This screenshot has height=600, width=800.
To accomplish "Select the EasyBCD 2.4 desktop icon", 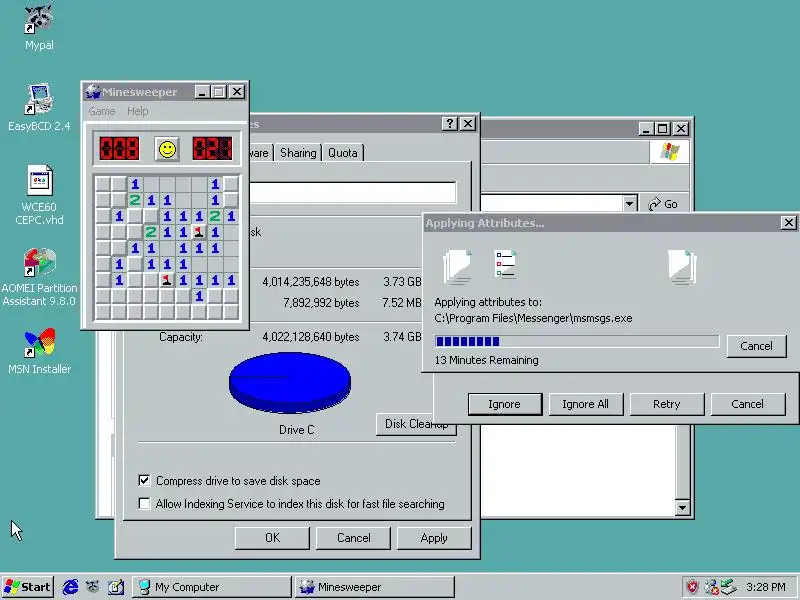I will click(x=39, y=107).
